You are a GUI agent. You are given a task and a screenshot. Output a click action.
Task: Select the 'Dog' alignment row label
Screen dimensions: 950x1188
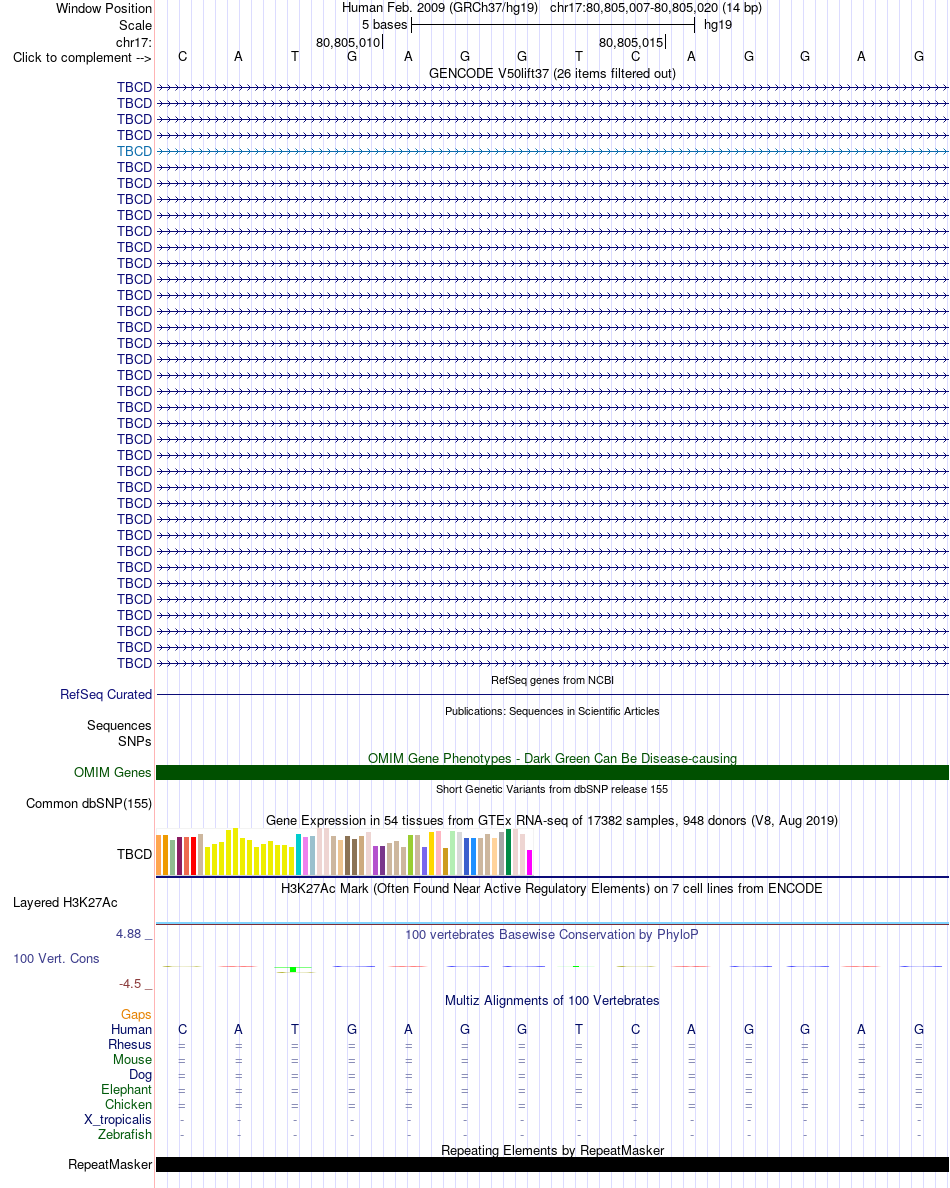[140, 1074]
